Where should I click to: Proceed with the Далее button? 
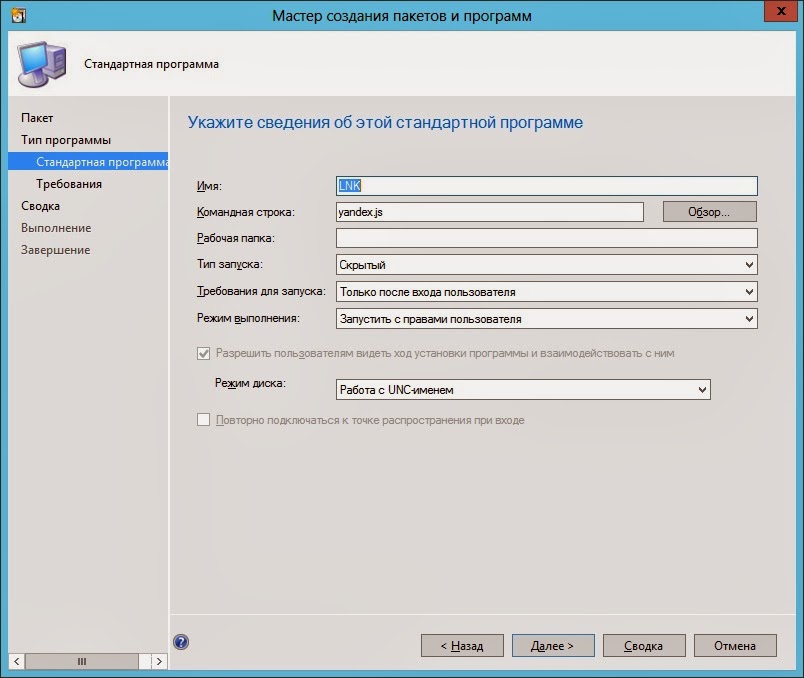click(x=553, y=646)
